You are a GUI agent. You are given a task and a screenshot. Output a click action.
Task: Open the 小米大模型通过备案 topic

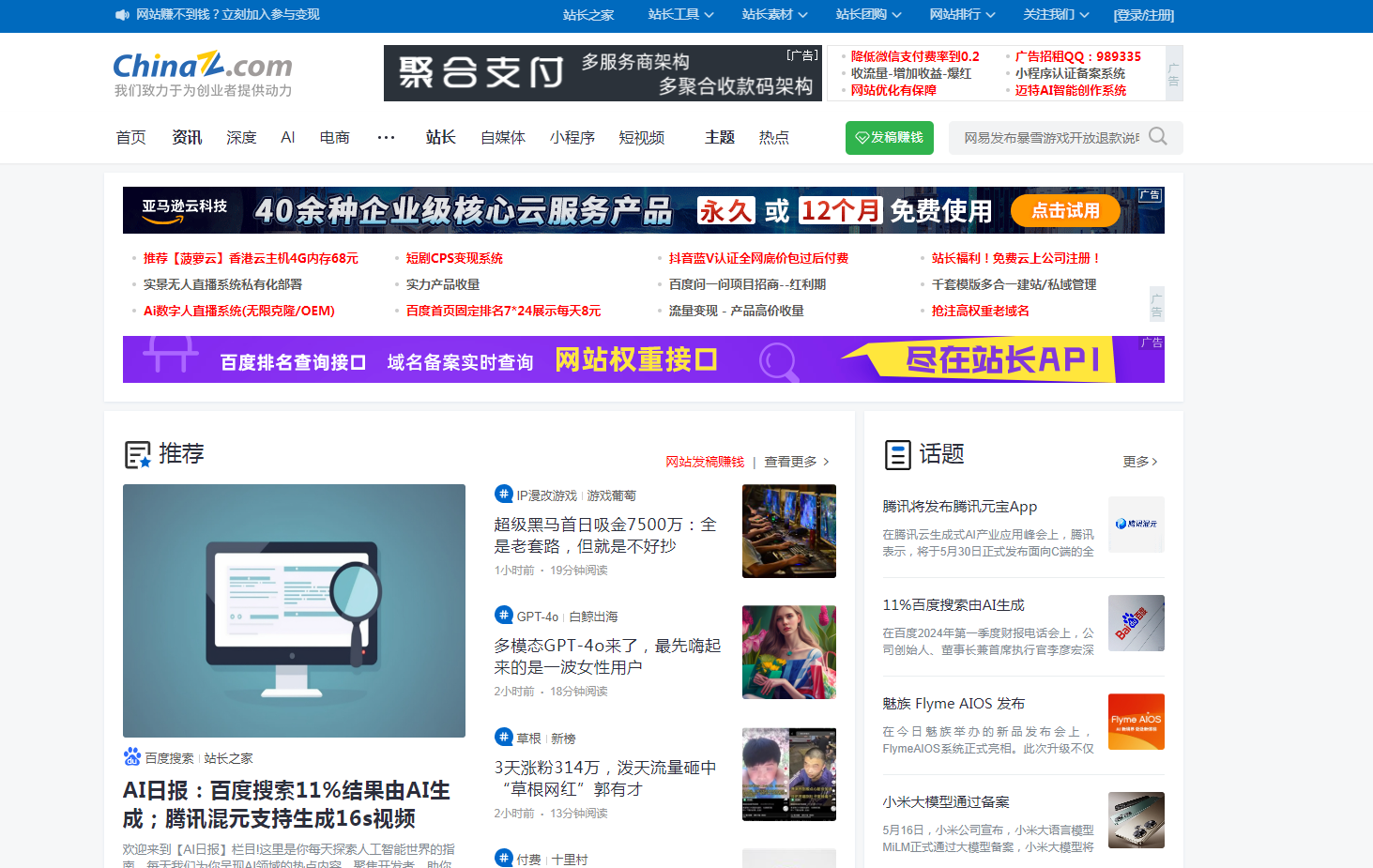[x=946, y=802]
